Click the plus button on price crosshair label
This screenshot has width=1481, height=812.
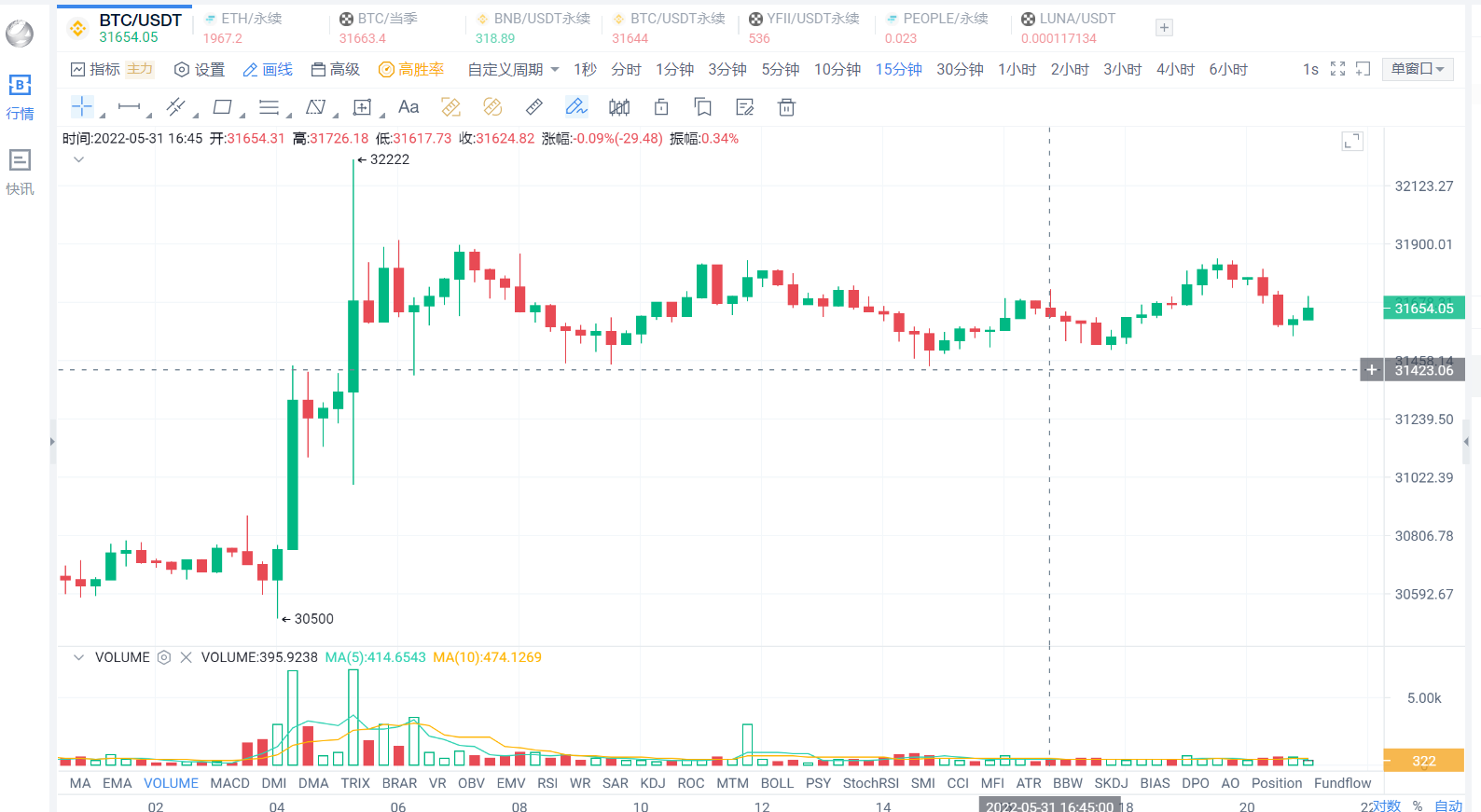[1371, 370]
